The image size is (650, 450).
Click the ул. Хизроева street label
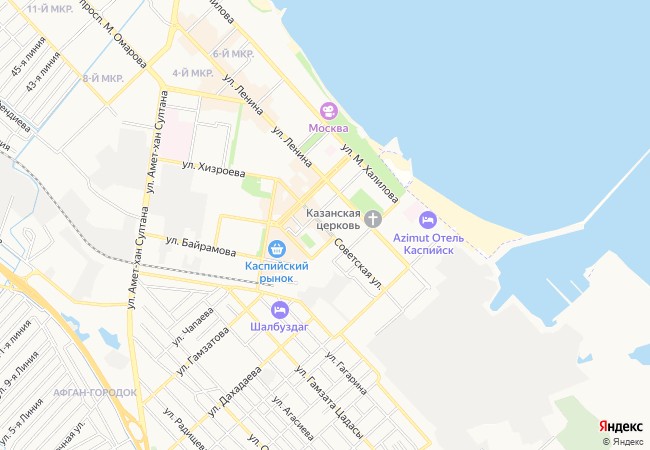pyautogui.click(x=214, y=169)
